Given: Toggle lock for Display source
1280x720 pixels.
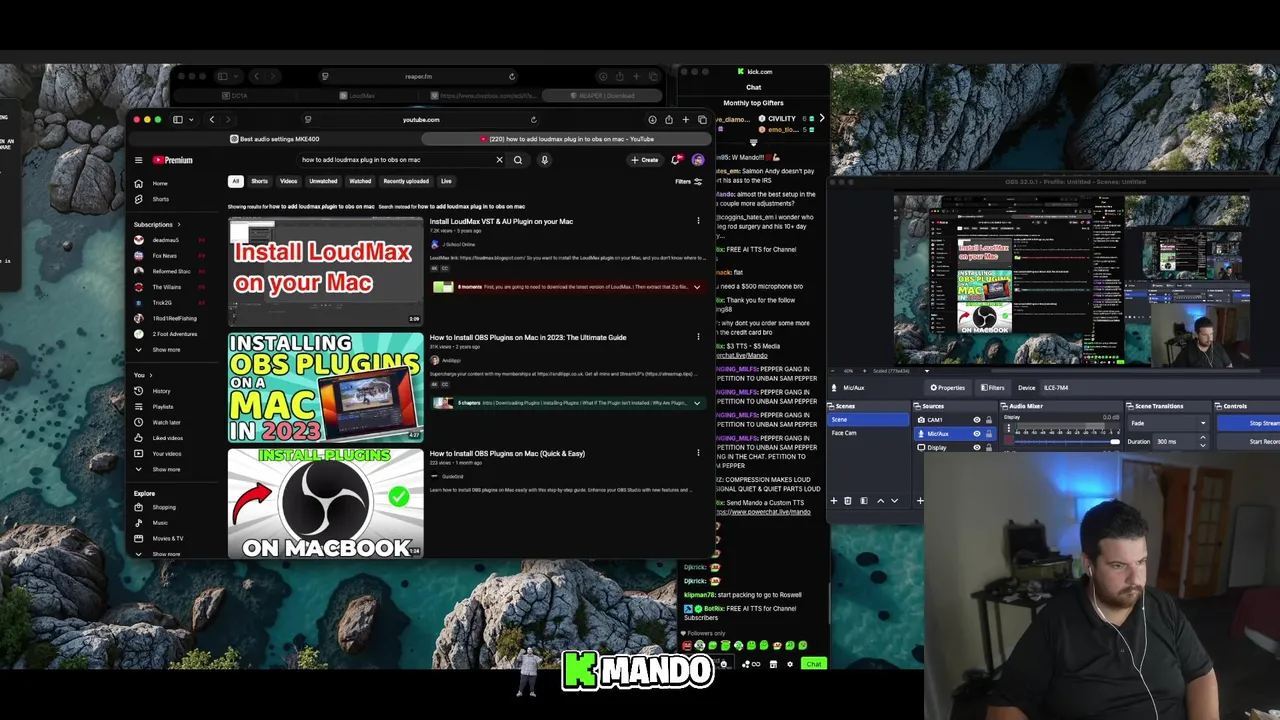Looking at the screenshot, I should (989, 448).
